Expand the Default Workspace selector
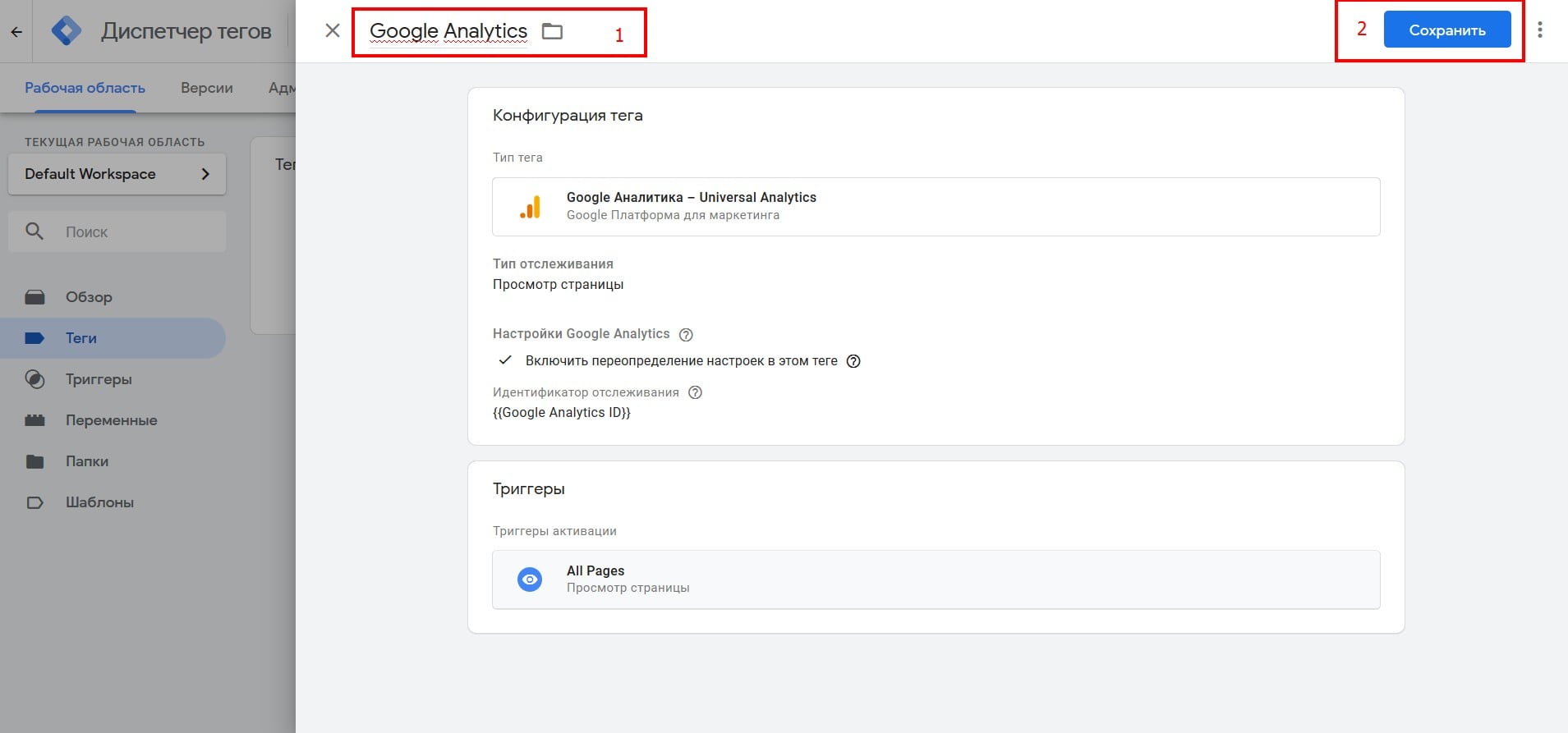The height and width of the screenshot is (733, 1568). [117, 174]
